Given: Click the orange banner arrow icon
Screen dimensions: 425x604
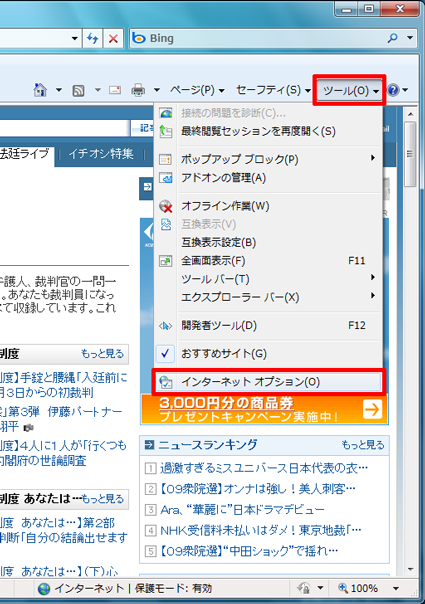Looking at the screenshot, I should tap(372, 409).
